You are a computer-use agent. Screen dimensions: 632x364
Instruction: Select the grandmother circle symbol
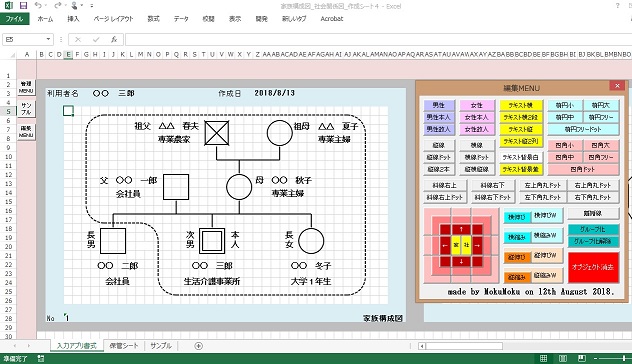(280, 133)
